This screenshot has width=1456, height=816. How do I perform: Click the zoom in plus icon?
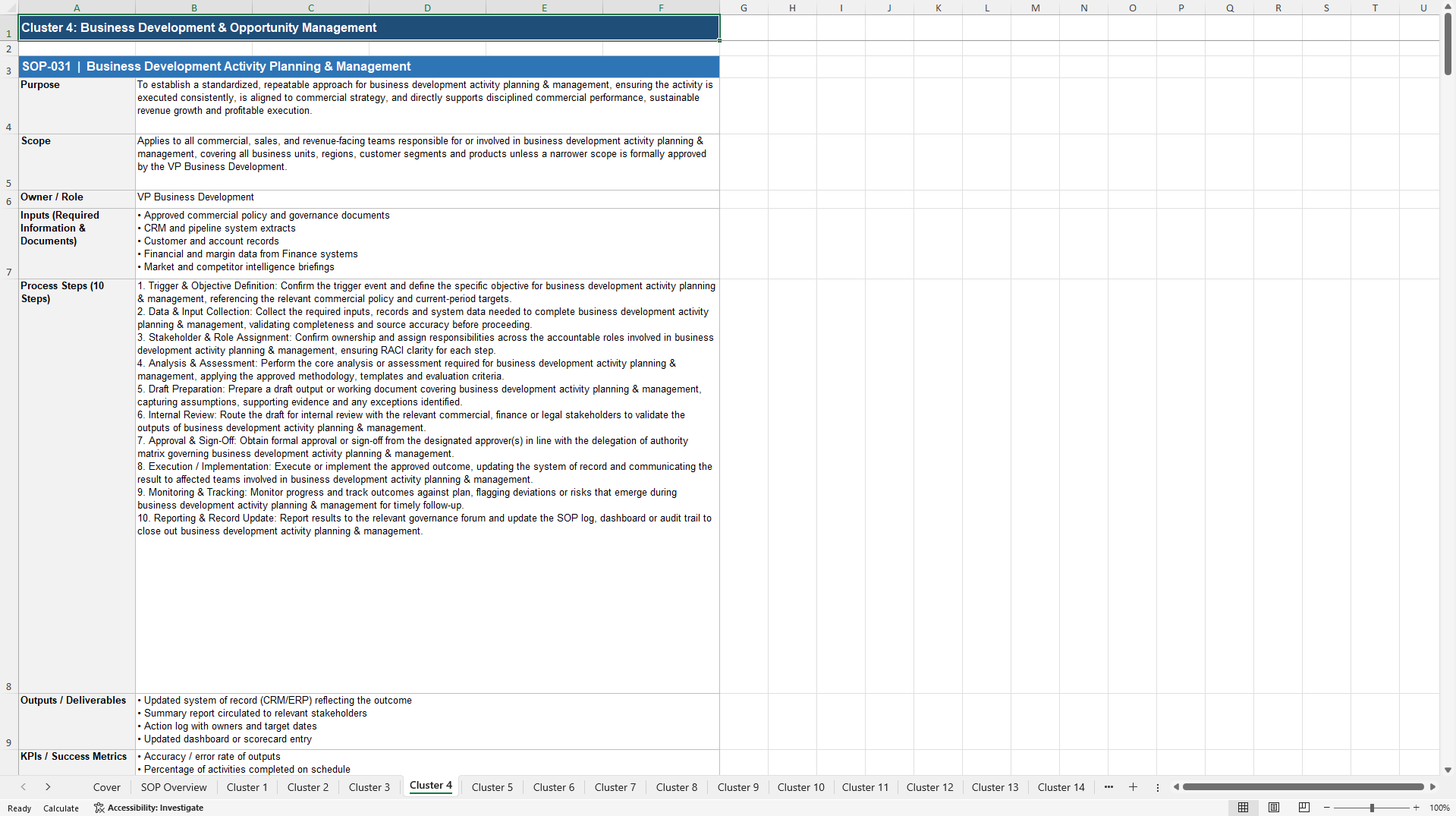coord(1416,808)
